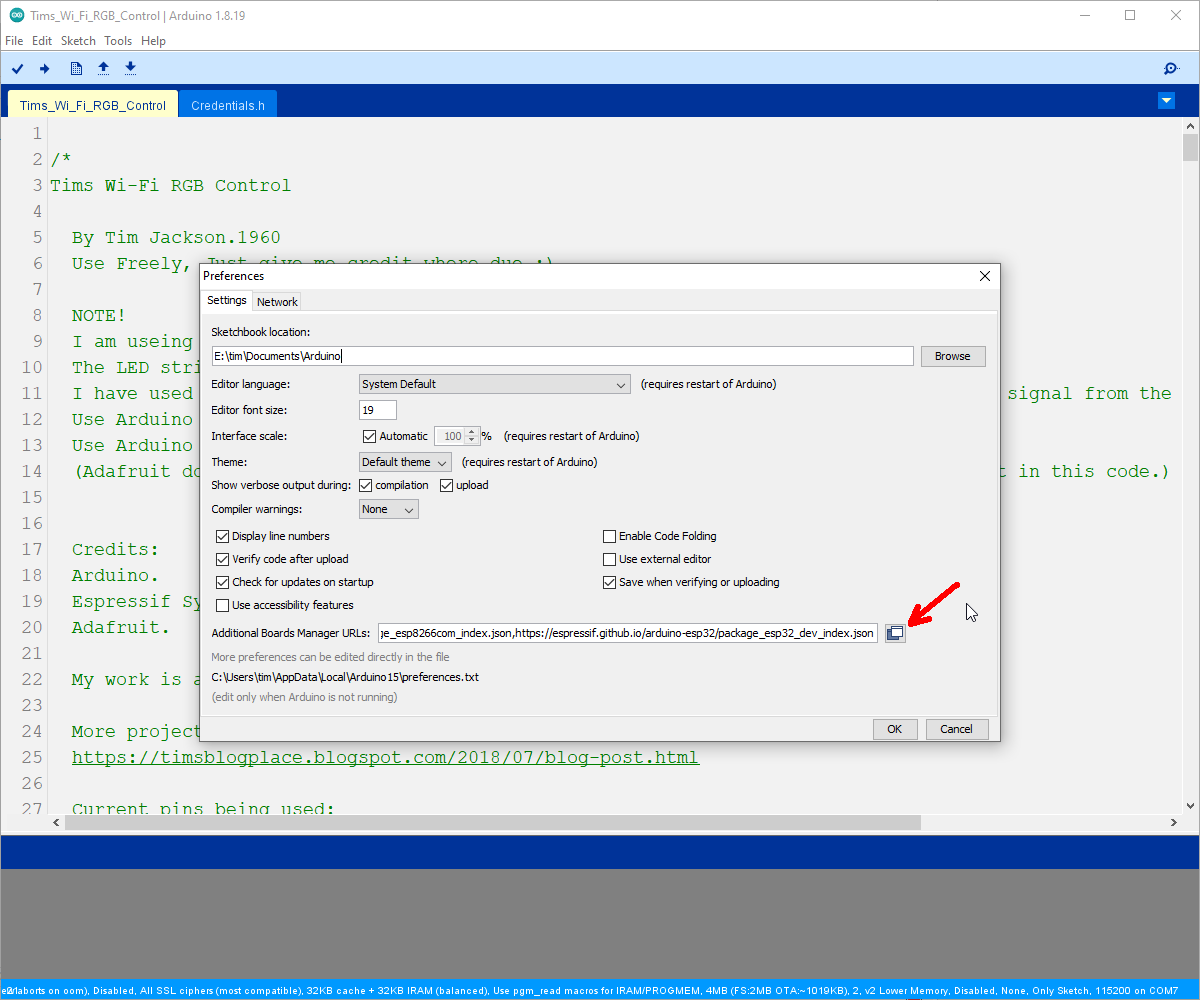Click the board info status bar text

(x=590, y=990)
